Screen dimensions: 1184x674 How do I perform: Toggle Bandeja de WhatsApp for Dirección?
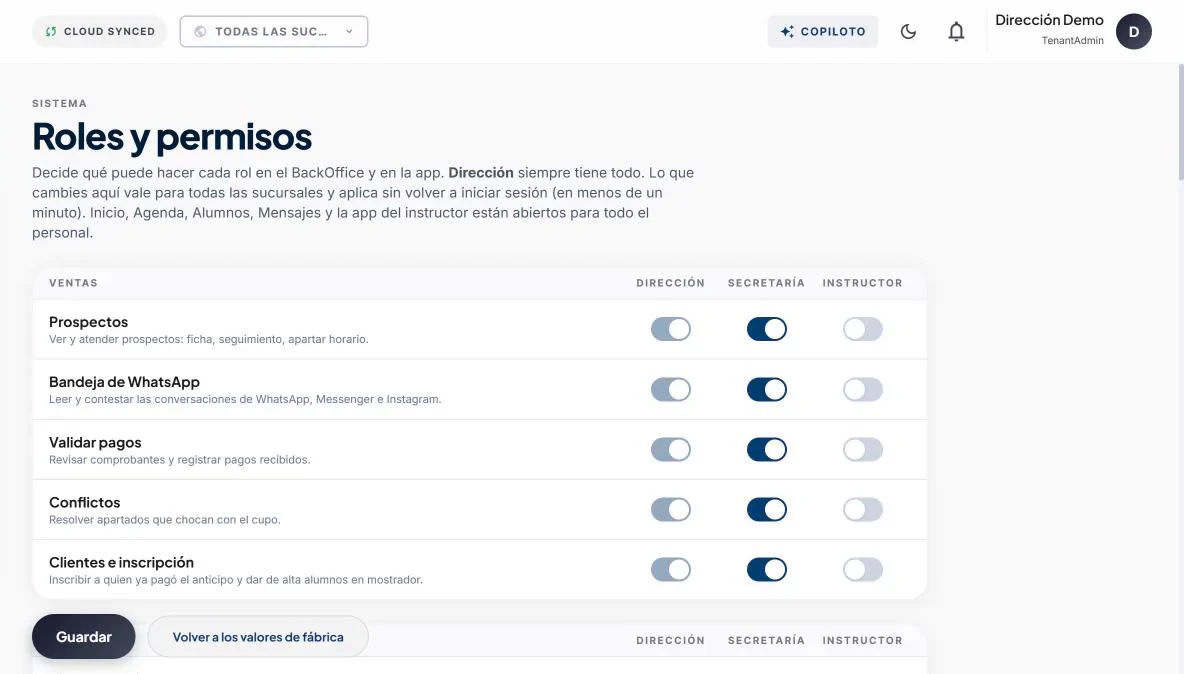pyautogui.click(x=671, y=389)
